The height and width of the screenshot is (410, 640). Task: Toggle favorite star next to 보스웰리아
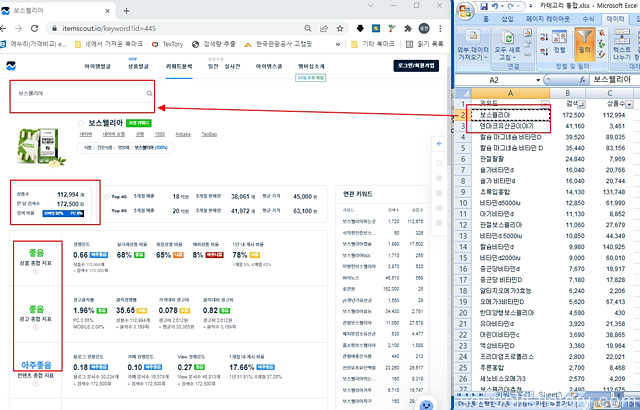click(81, 123)
